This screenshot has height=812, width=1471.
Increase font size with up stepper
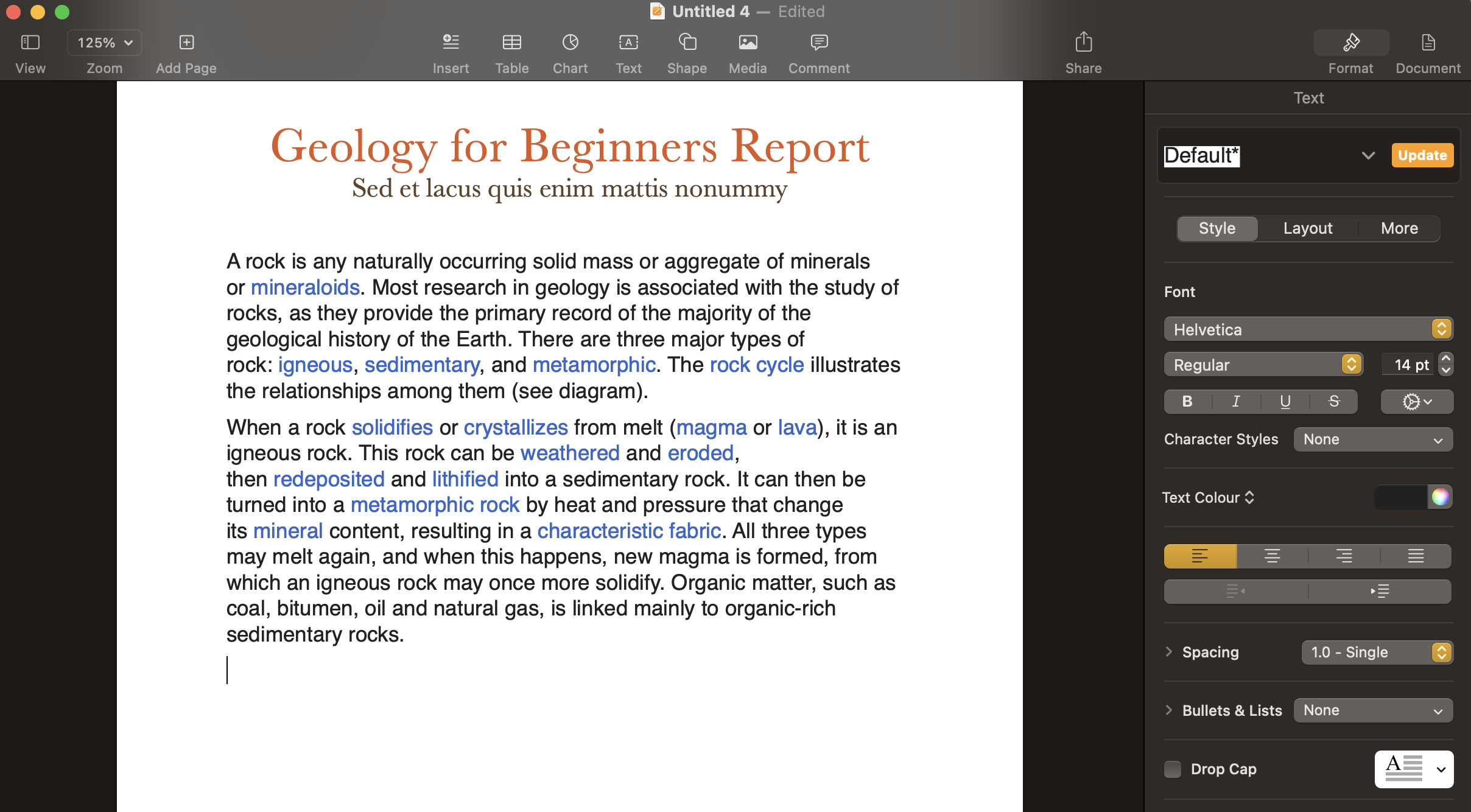[1446, 359]
